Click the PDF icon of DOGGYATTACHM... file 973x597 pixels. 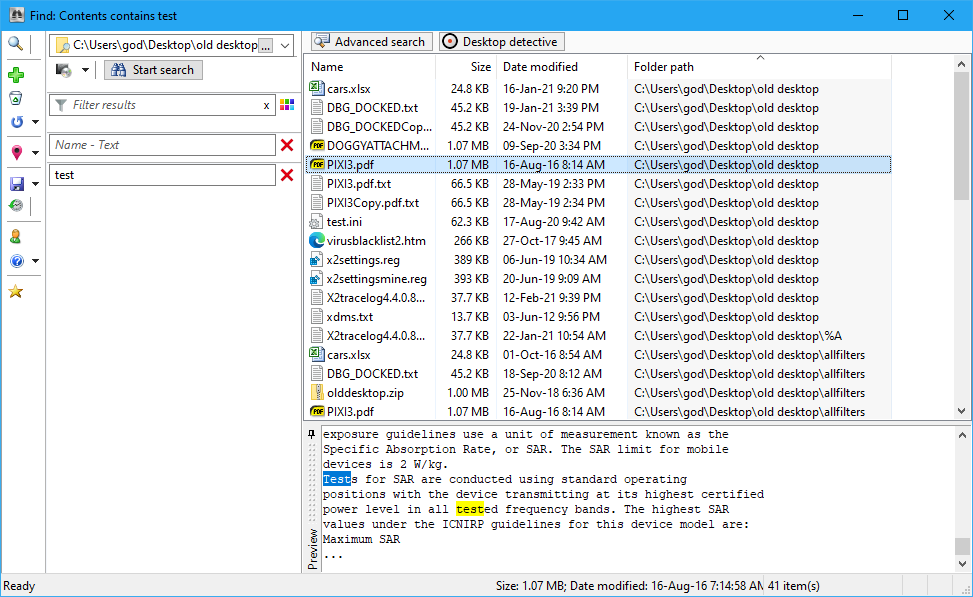(x=316, y=145)
